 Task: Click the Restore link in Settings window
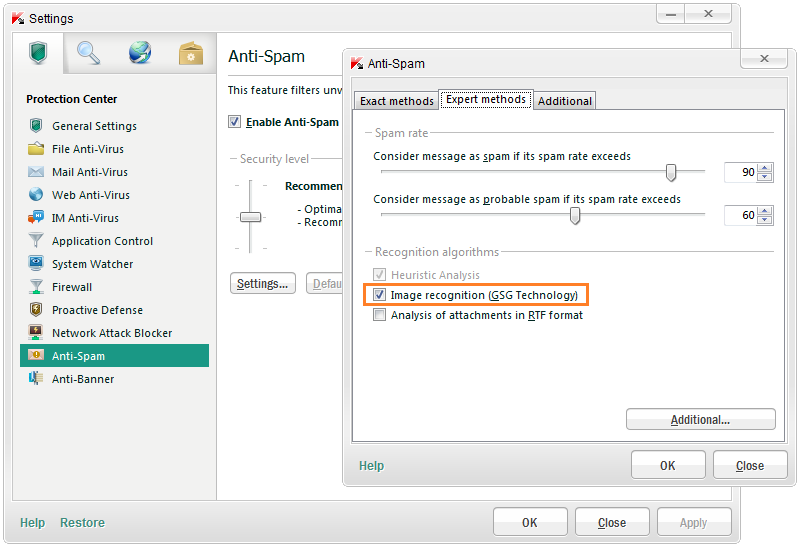point(82,522)
